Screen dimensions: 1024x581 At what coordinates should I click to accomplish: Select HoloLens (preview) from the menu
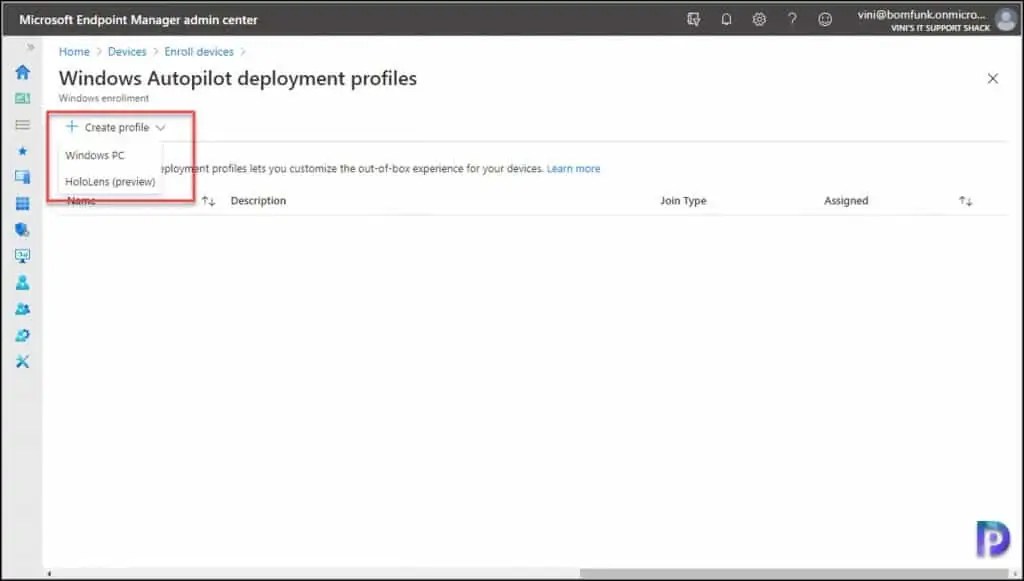click(108, 182)
